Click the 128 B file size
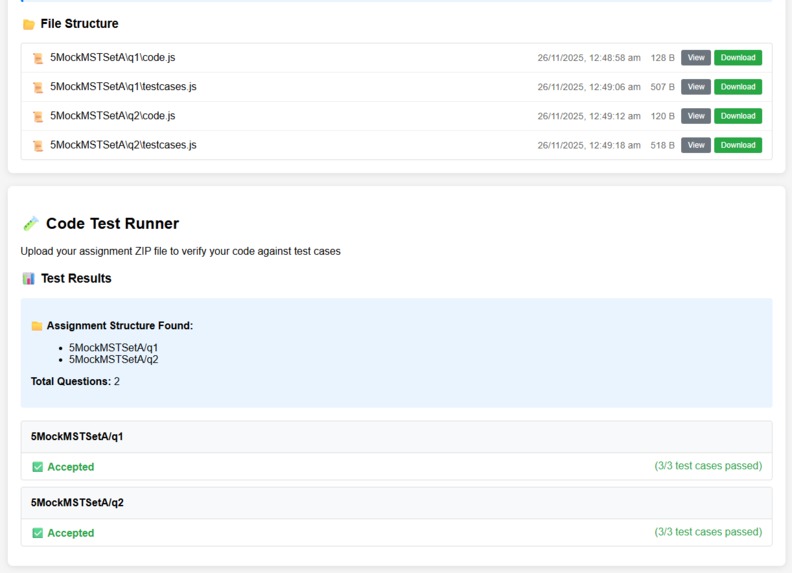The width and height of the screenshot is (792, 573). pos(662,58)
